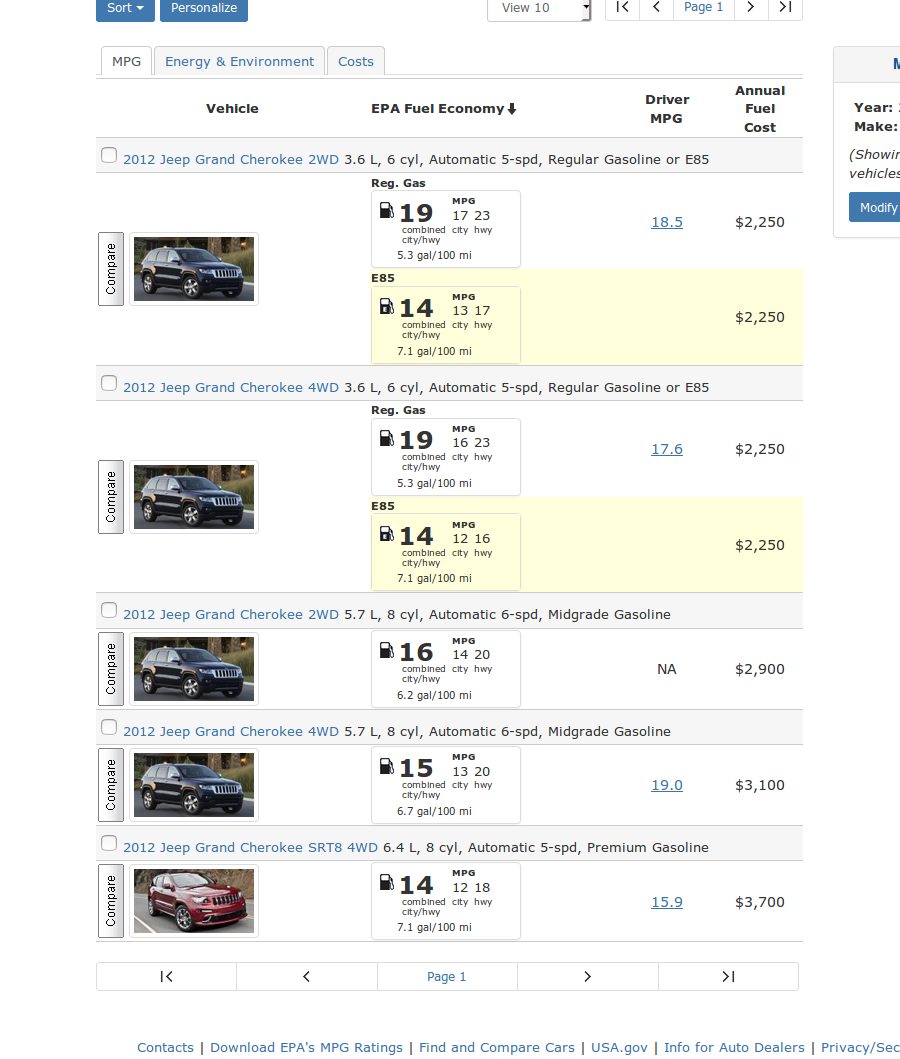Click photo of red Grand Cherokee SRT8
This screenshot has height=1059, width=900.
pos(194,901)
